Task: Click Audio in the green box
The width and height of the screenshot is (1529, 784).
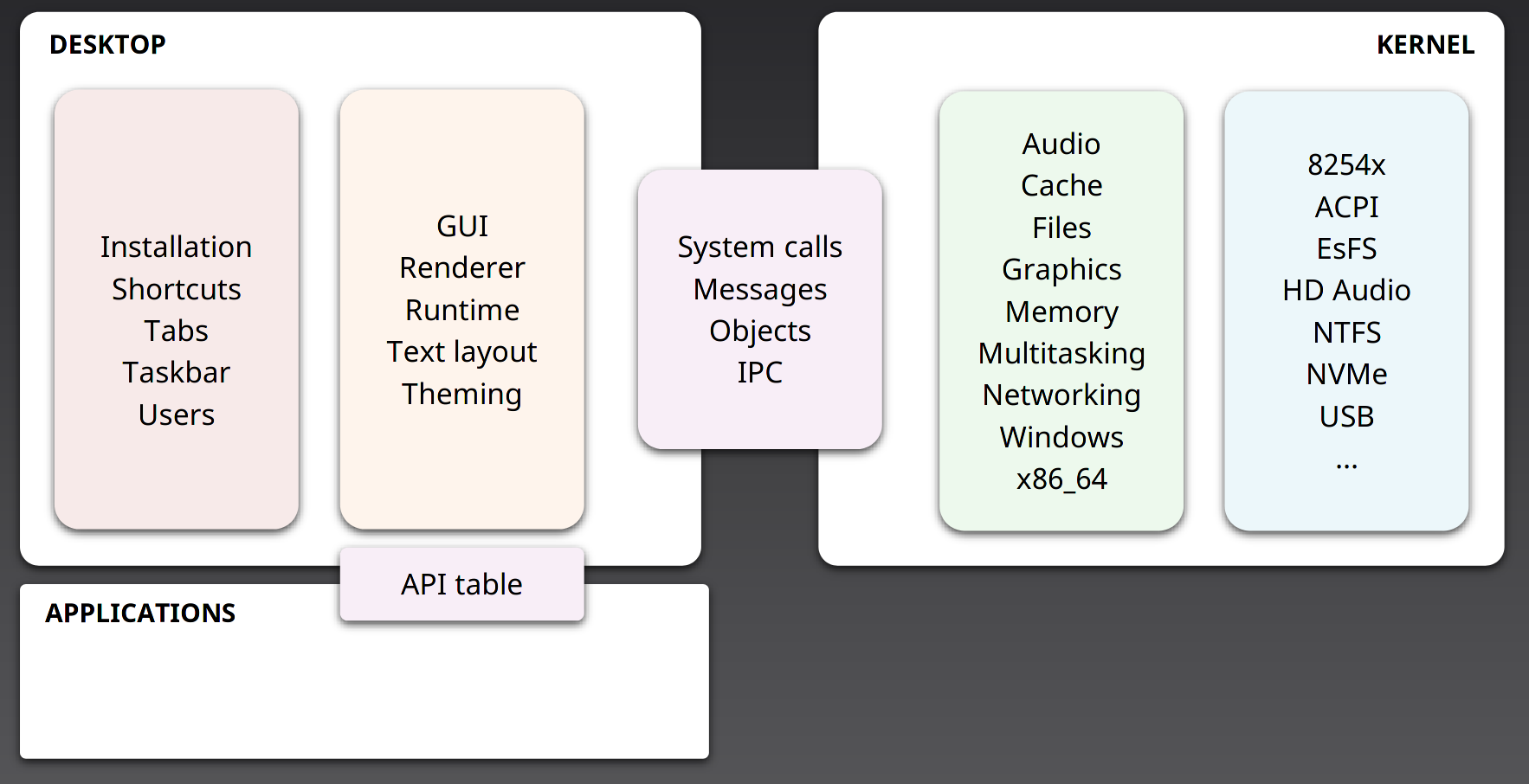Action: tap(1061, 144)
